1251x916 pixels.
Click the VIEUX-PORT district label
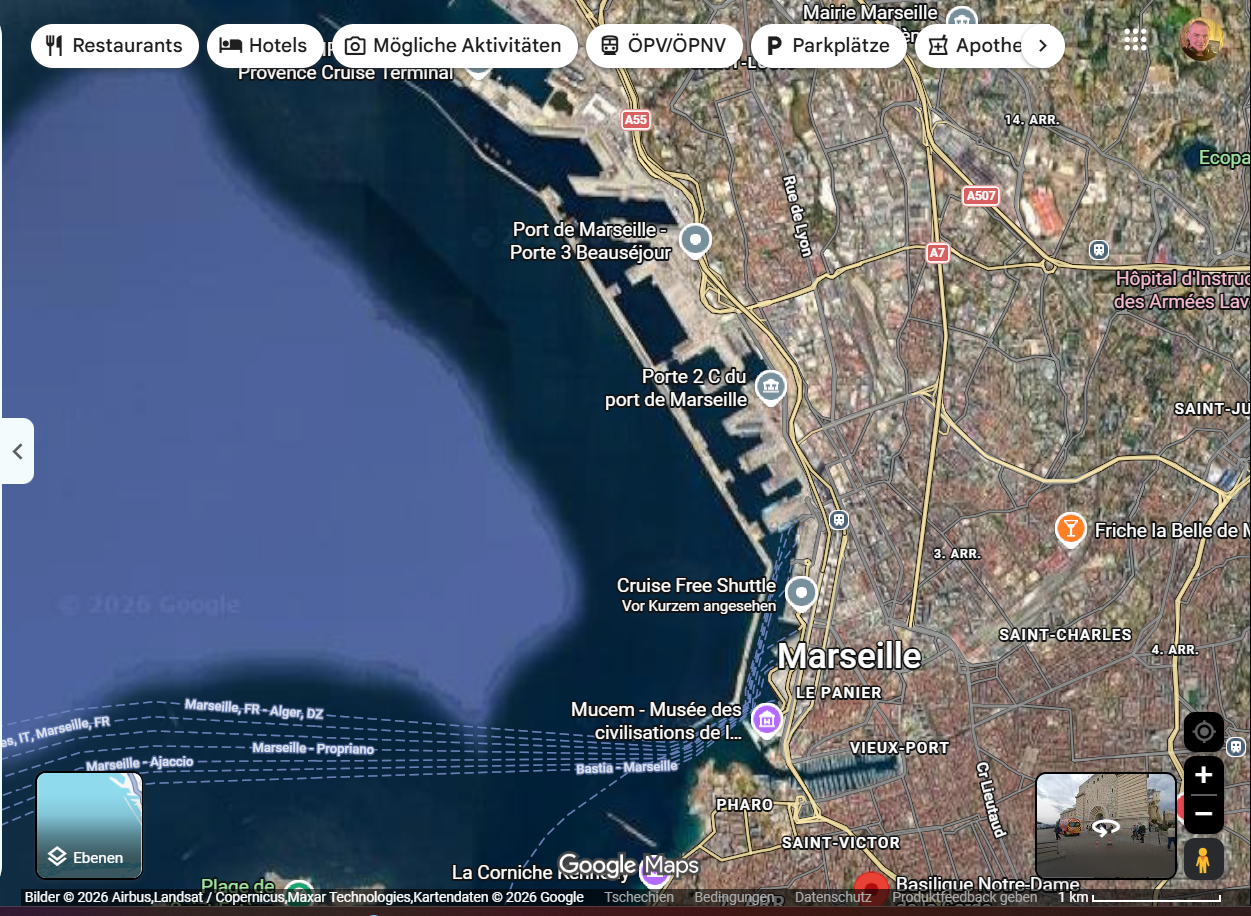900,747
